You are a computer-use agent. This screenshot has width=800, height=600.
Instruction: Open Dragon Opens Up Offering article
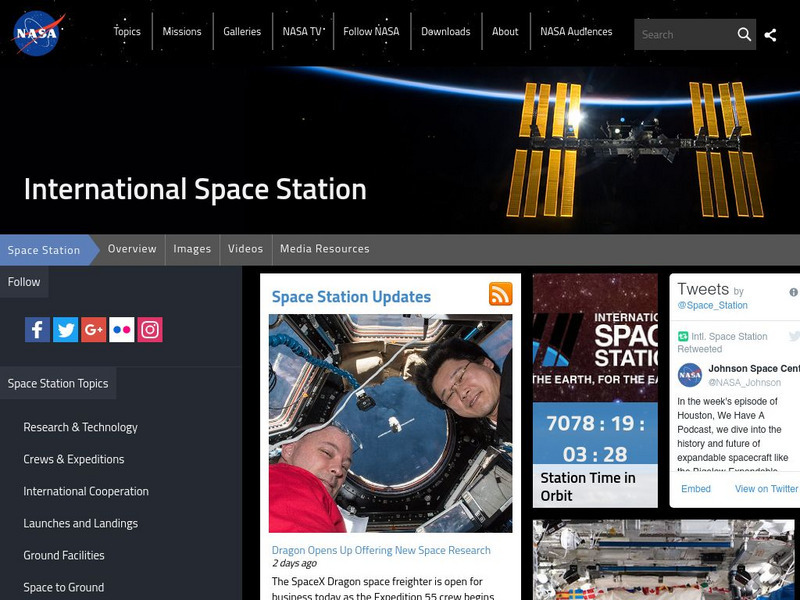point(381,550)
